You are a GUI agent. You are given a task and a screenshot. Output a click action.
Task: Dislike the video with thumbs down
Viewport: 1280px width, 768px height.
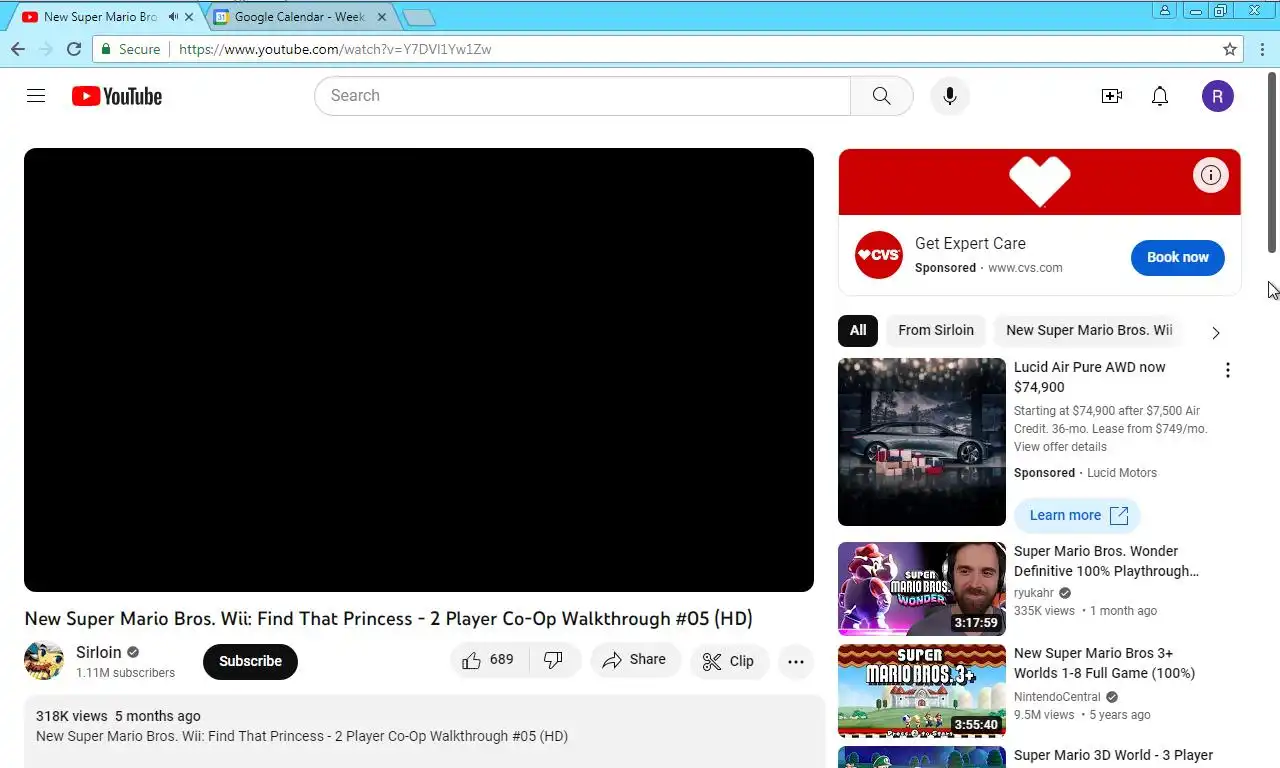[554, 660]
